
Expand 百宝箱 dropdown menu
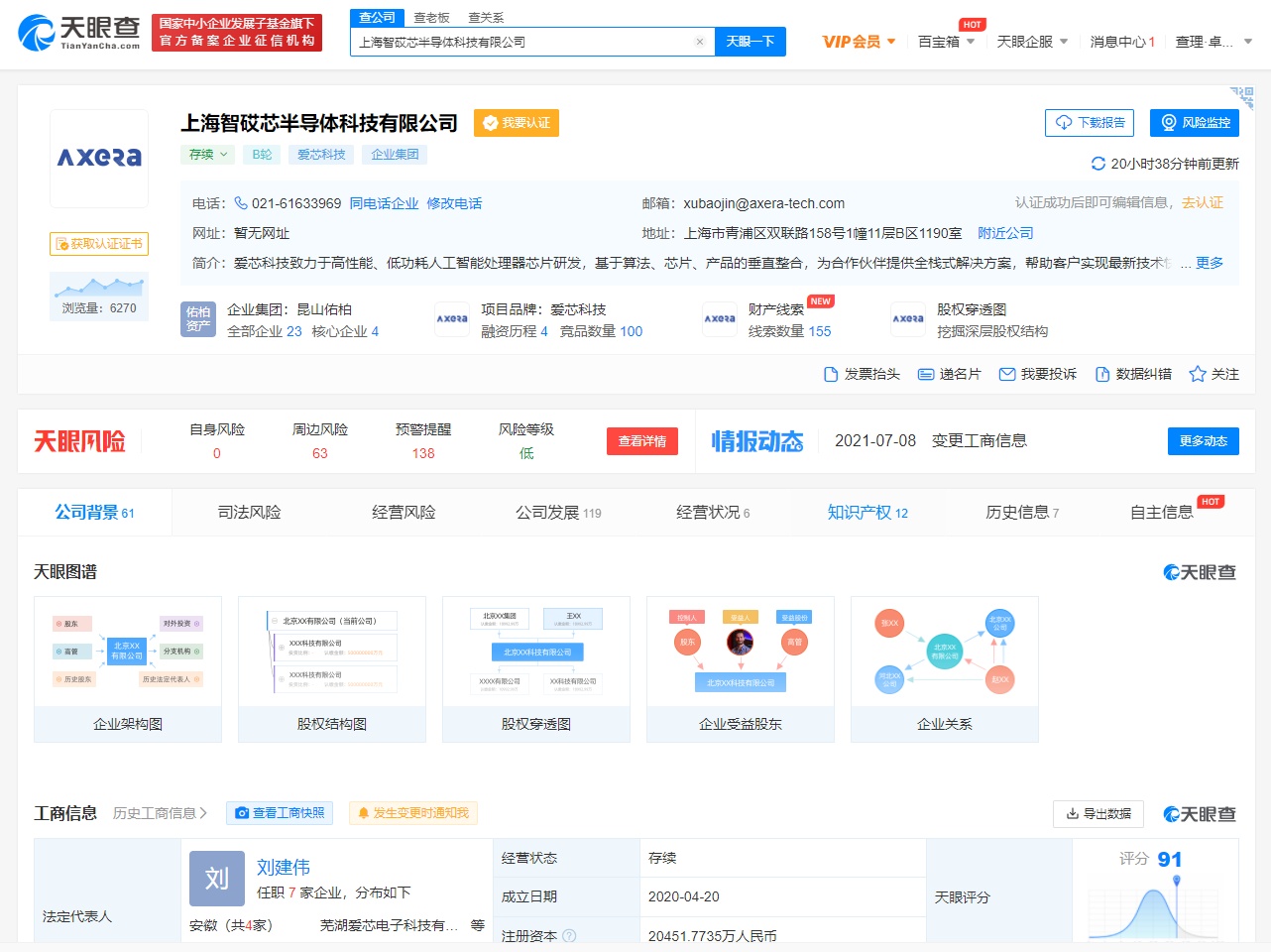[946, 42]
